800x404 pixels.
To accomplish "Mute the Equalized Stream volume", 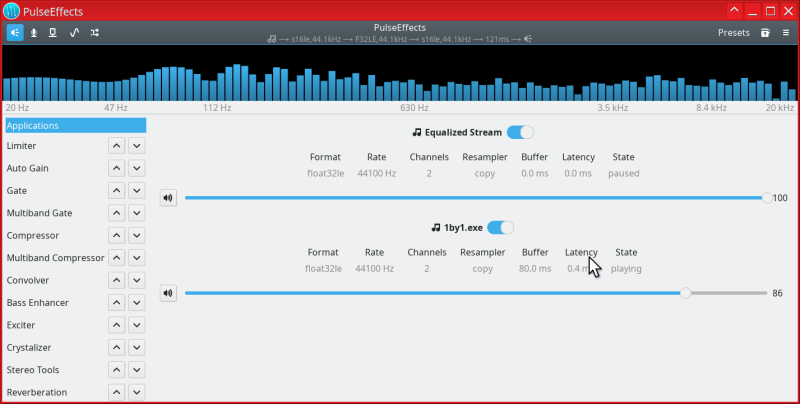I will 168,198.
